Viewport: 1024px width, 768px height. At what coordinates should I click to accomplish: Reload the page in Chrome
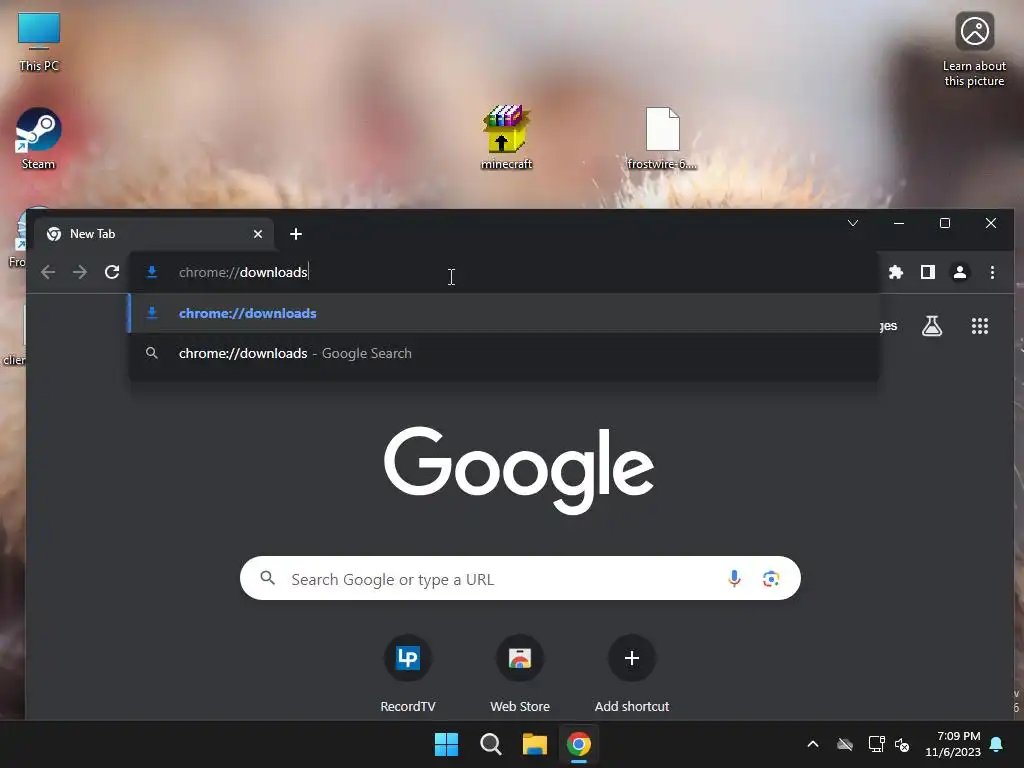pos(112,272)
